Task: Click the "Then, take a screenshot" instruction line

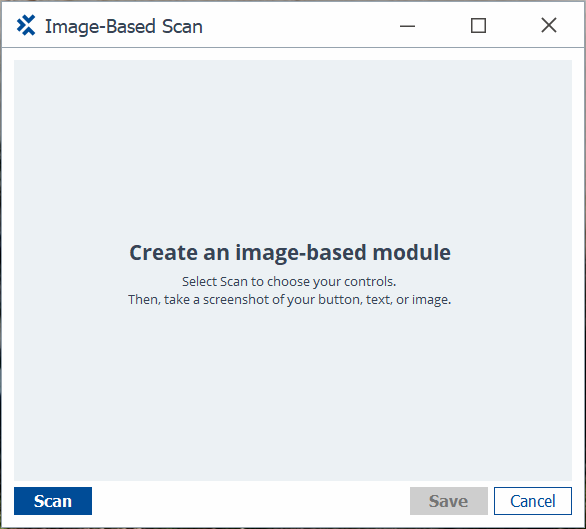Action: pos(290,299)
